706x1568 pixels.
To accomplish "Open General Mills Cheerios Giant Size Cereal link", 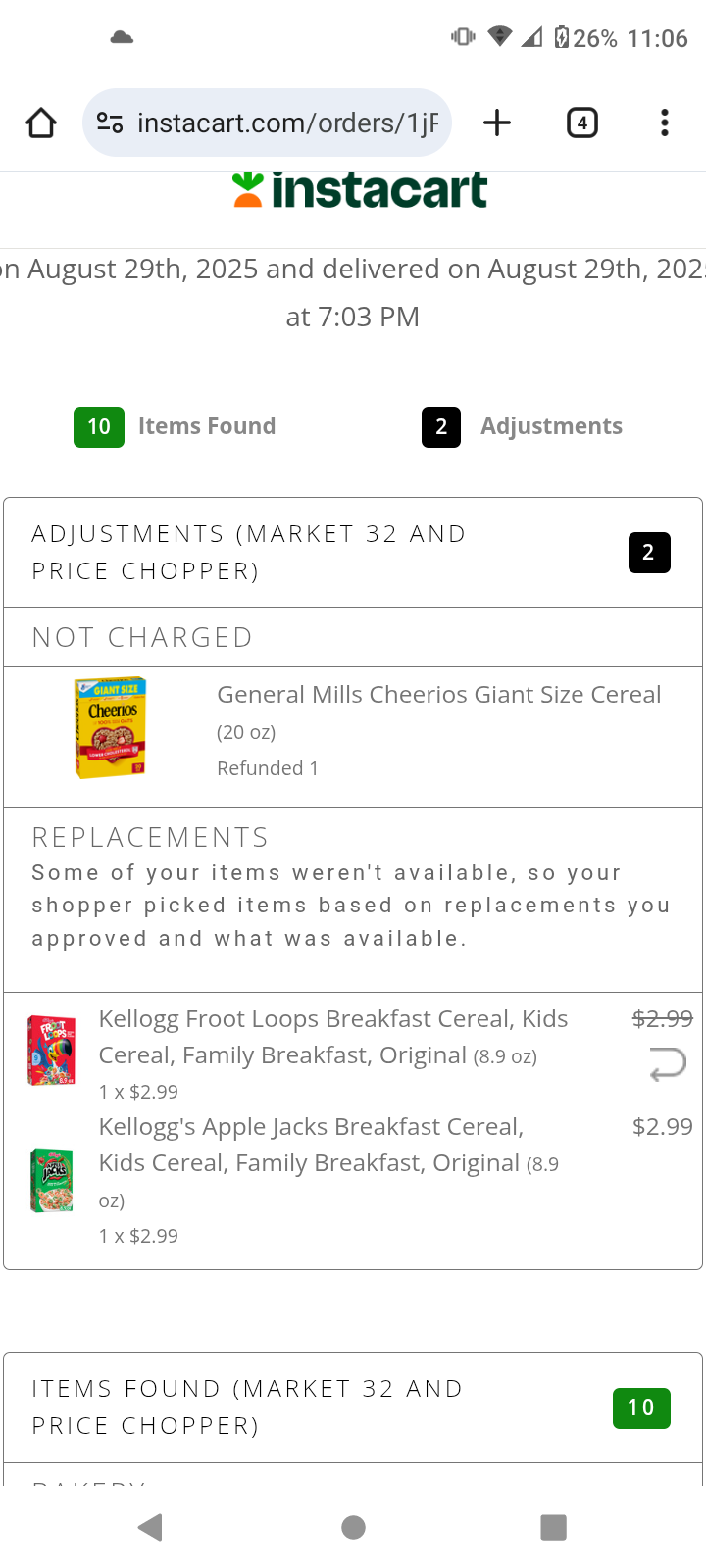I will click(x=438, y=695).
